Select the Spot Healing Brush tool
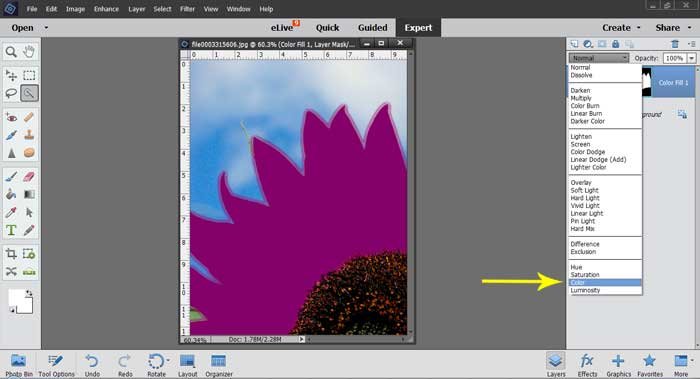Image resolution: width=700 pixels, height=379 pixels. coord(29,117)
